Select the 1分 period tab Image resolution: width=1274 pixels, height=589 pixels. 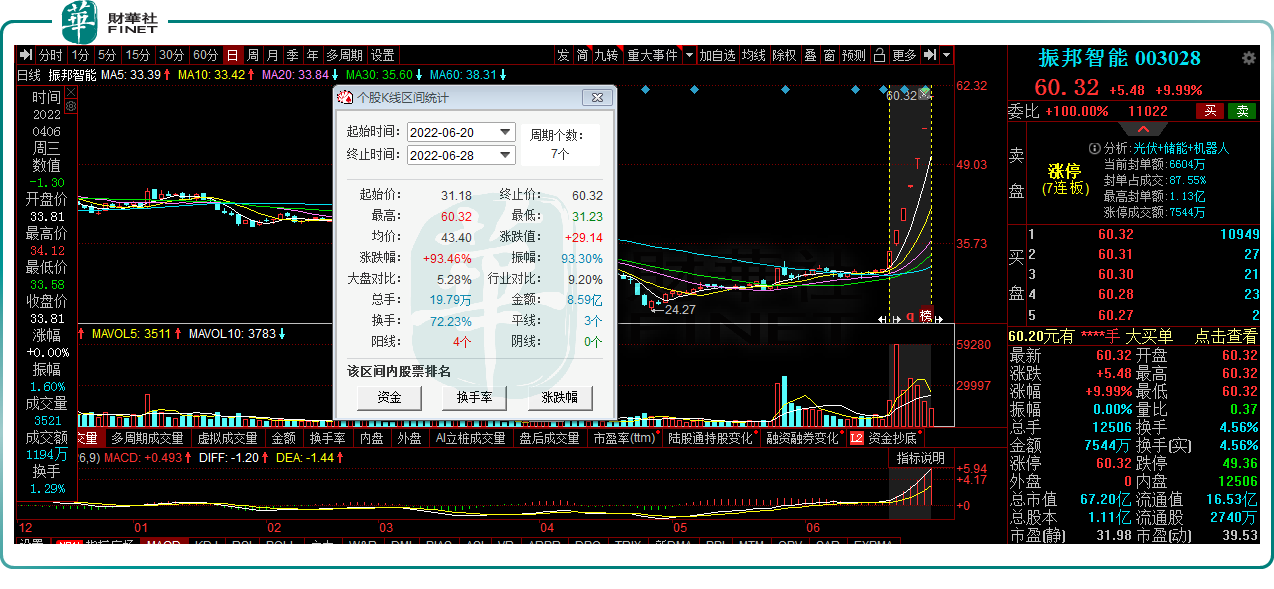[80, 55]
